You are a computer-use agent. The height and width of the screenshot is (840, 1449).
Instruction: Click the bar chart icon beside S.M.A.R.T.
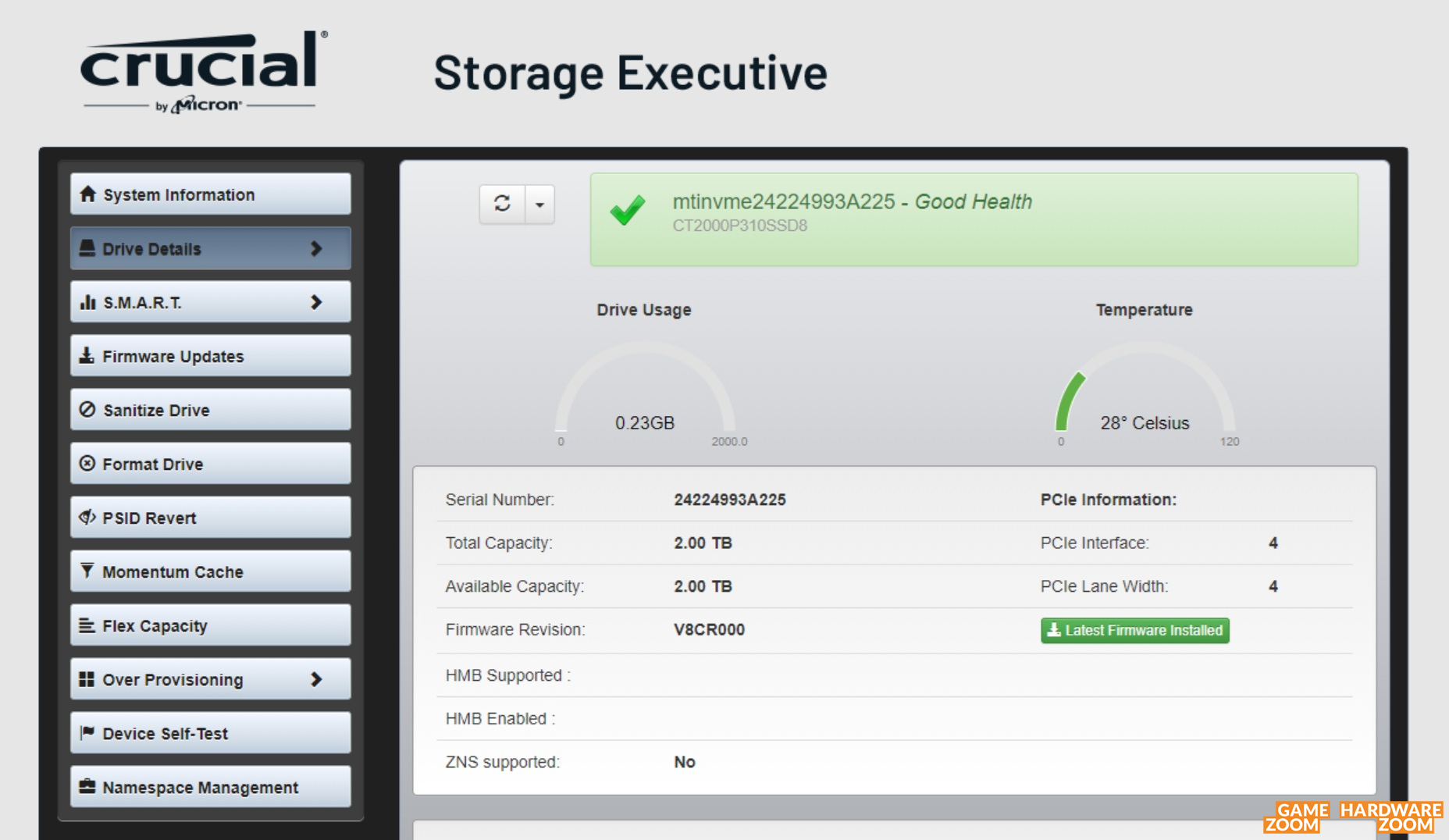tap(87, 302)
